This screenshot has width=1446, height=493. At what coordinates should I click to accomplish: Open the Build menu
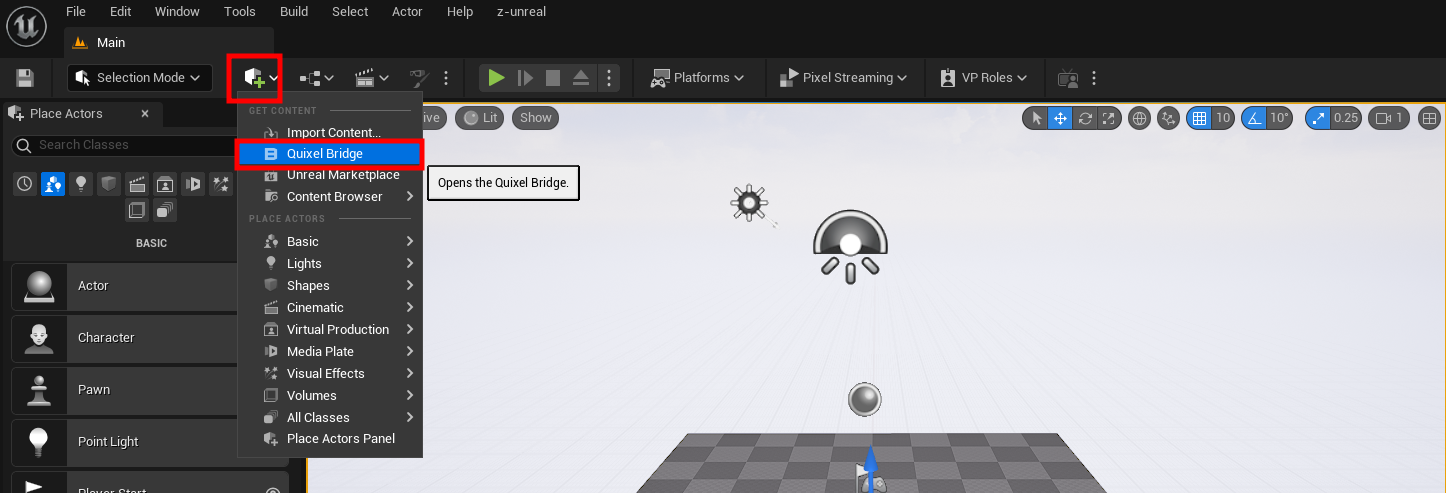click(x=294, y=12)
